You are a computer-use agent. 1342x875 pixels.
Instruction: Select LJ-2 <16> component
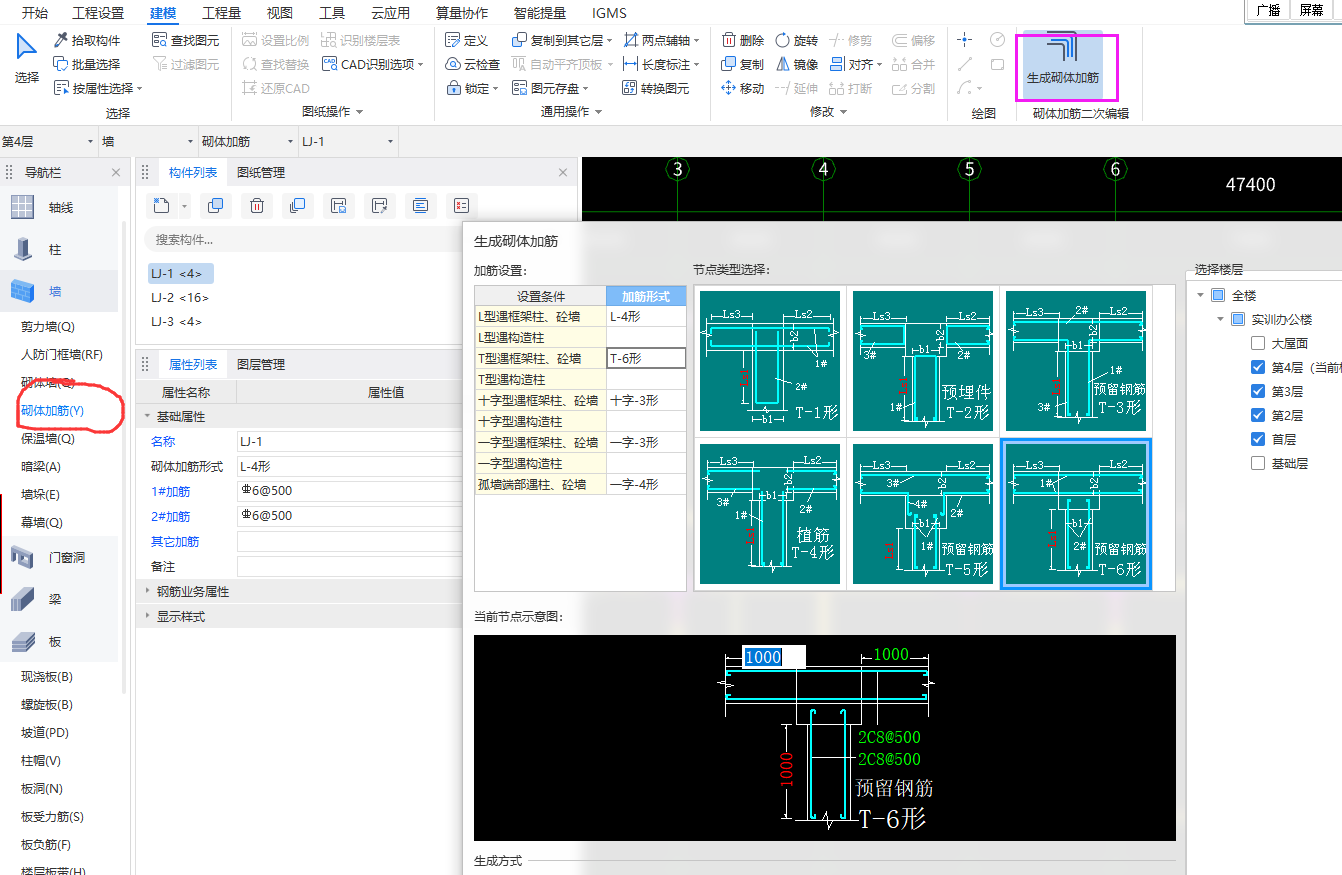tap(180, 297)
